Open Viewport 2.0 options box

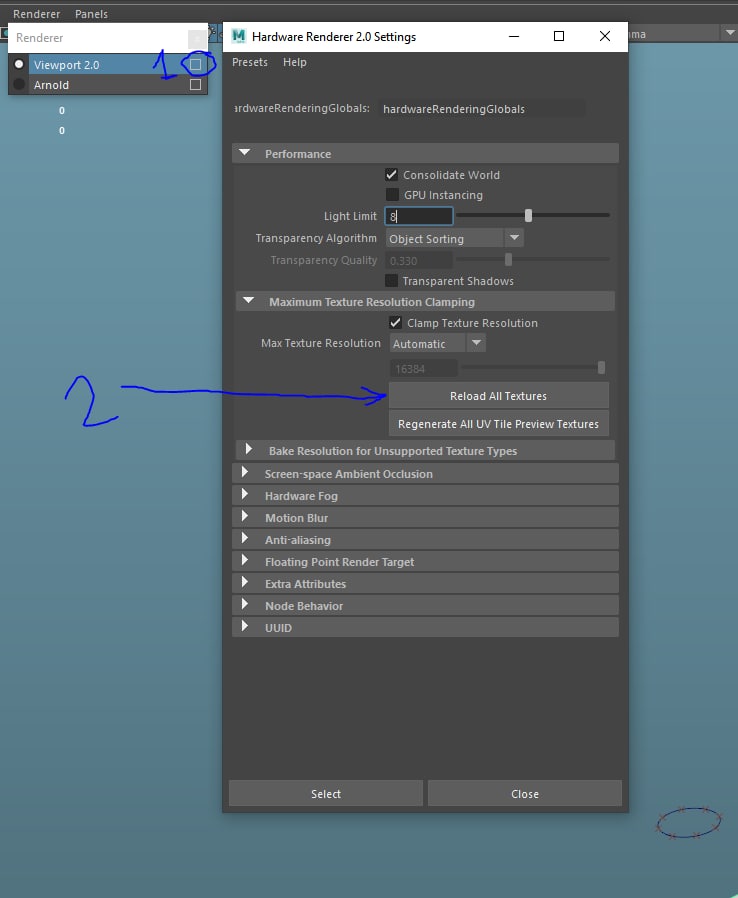point(195,64)
